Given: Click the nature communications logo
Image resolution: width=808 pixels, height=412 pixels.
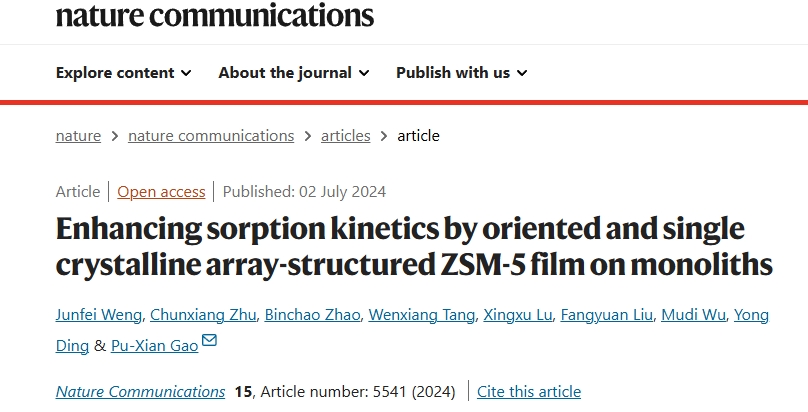Looking at the screenshot, I should click(215, 15).
